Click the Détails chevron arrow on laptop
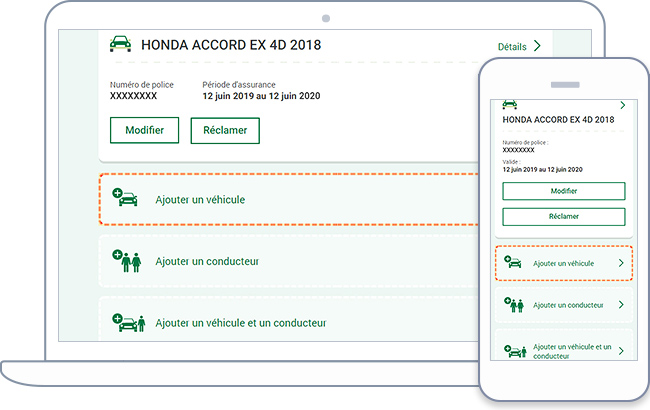The width and height of the screenshot is (650, 410). point(537,46)
